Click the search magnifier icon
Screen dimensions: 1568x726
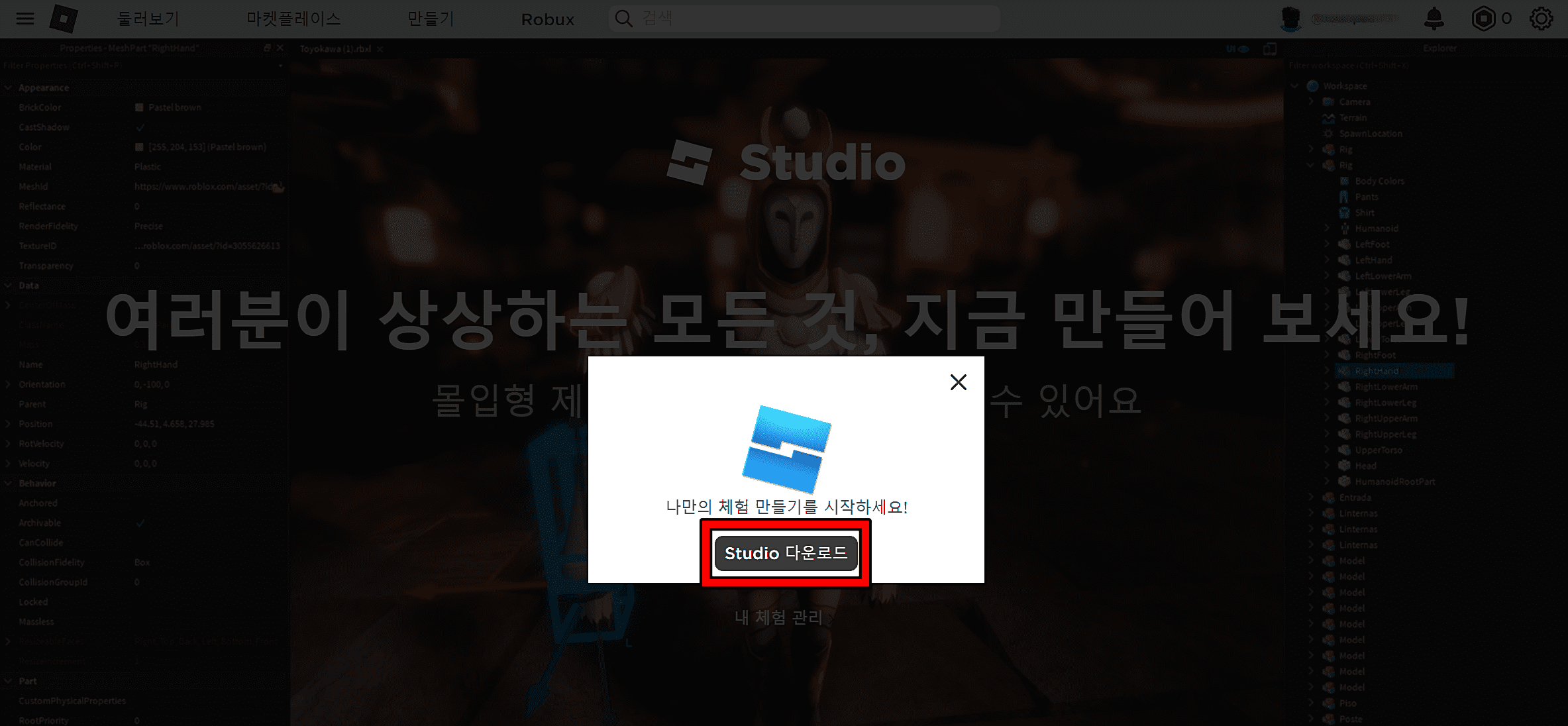click(x=623, y=18)
